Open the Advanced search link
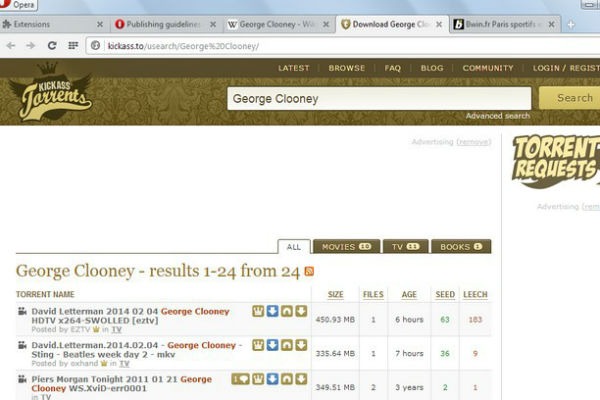The height and width of the screenshot is (400, 600). (x=498, y=116)
